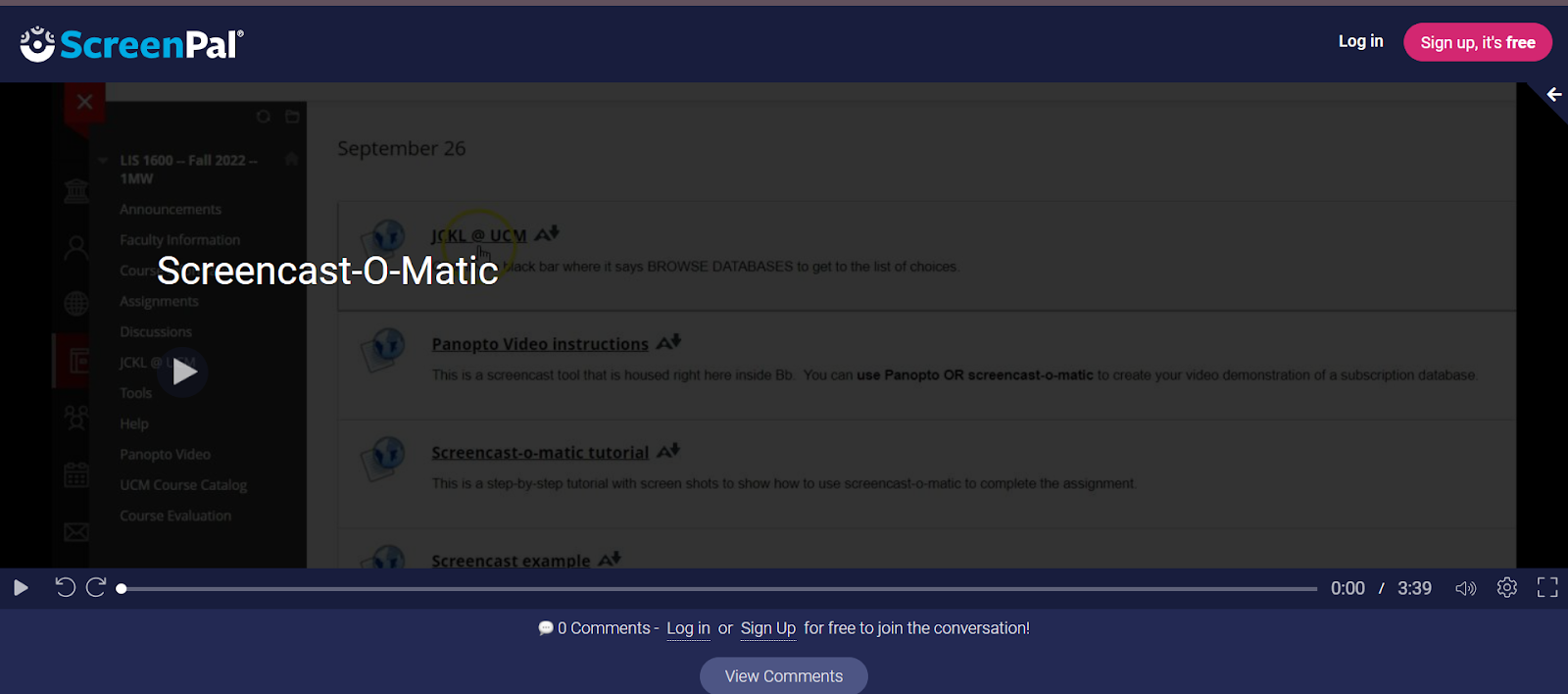Screen dimensions: 1568x694
Task: Click the progress bar scrubber handle
Action: pos(122,589)
